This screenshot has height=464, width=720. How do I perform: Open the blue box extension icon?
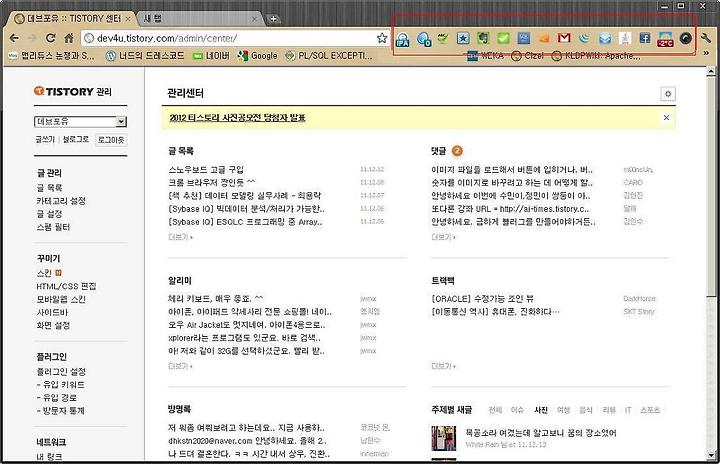pyautogui.click(x=605, y=39)
